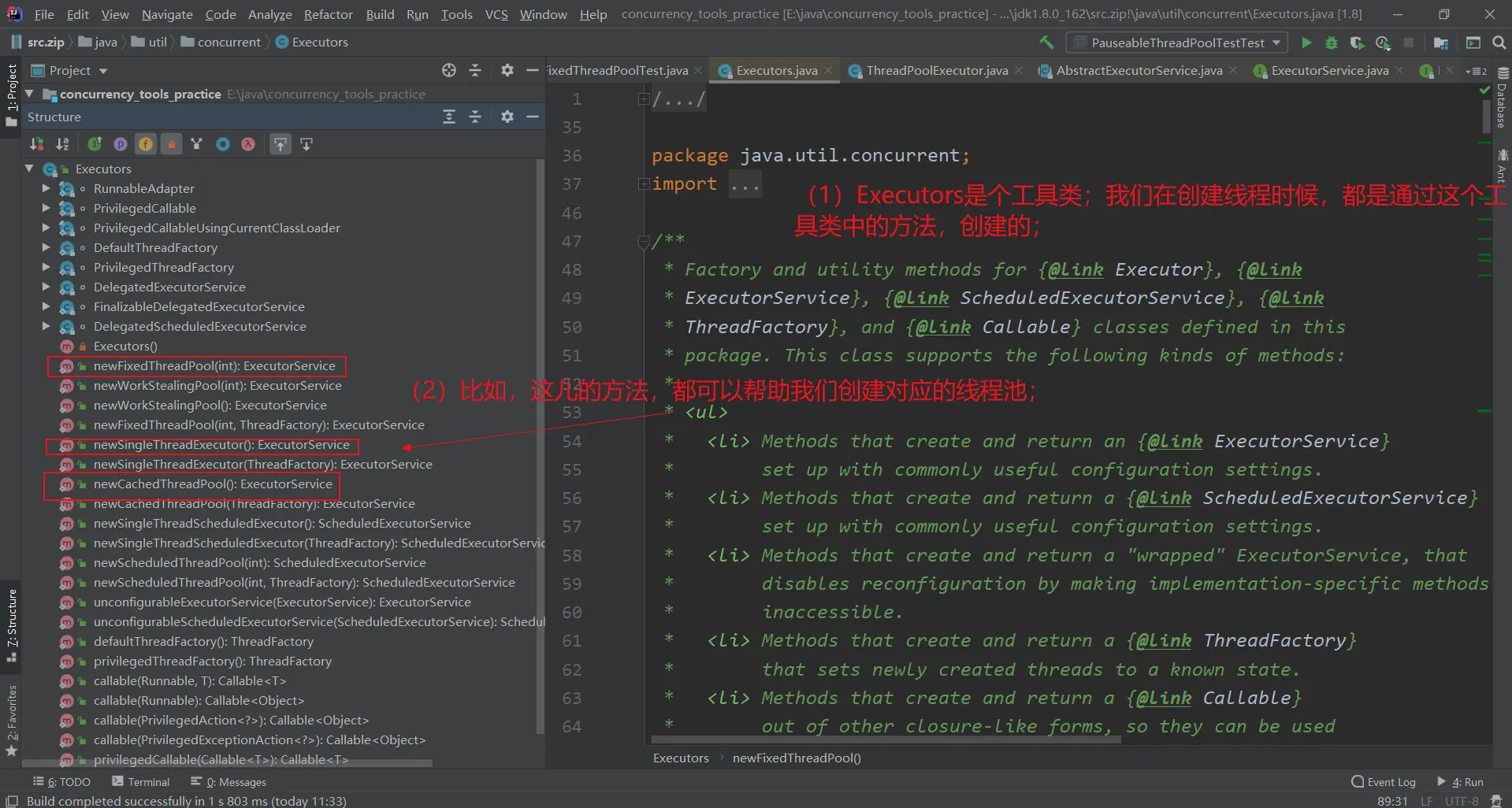The height and width of the screenshot is (808, 1512).
Task: Open the Terminal tool window
Action: click(x=141, y=782)
